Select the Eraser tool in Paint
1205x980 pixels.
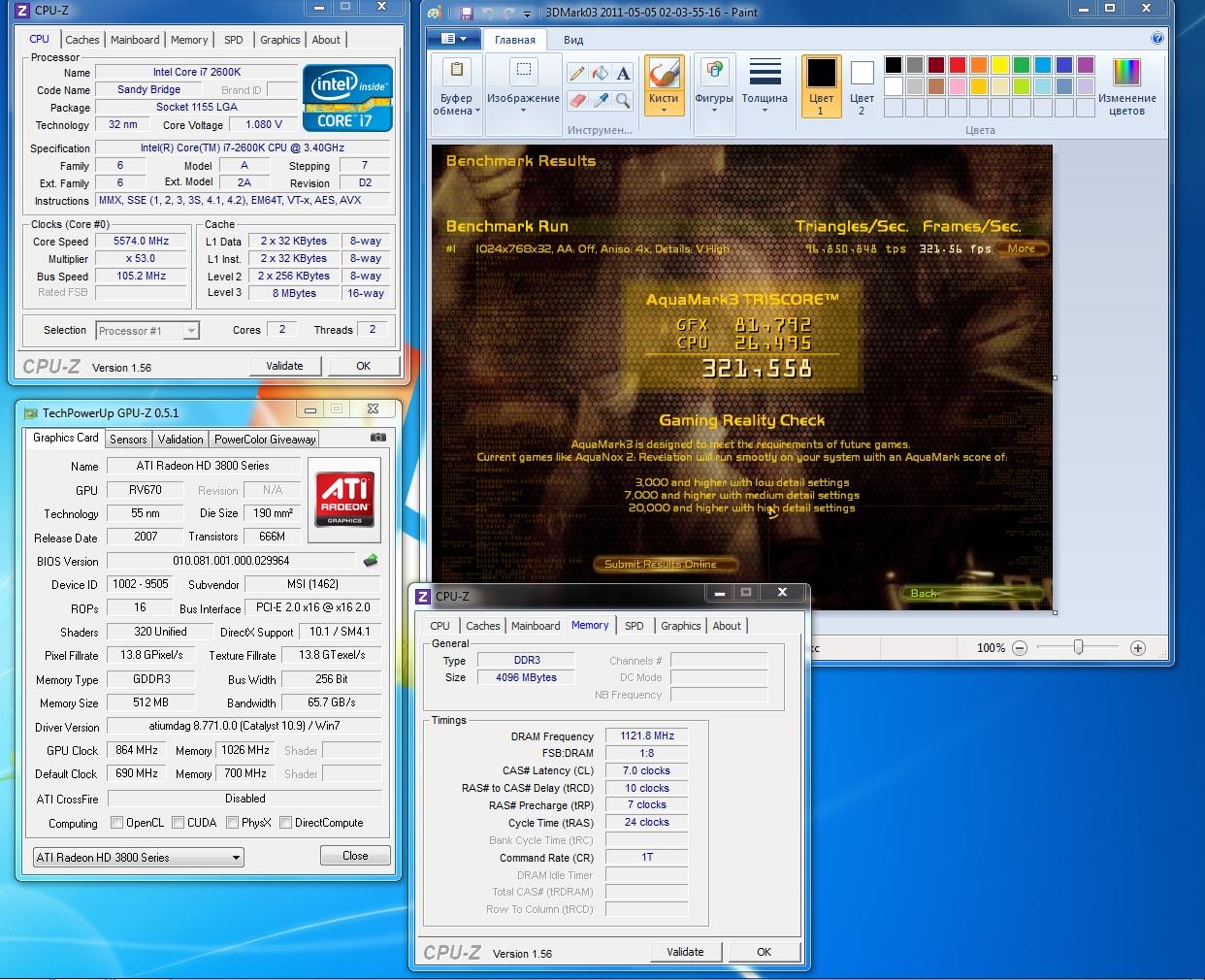tap(576, 100)
